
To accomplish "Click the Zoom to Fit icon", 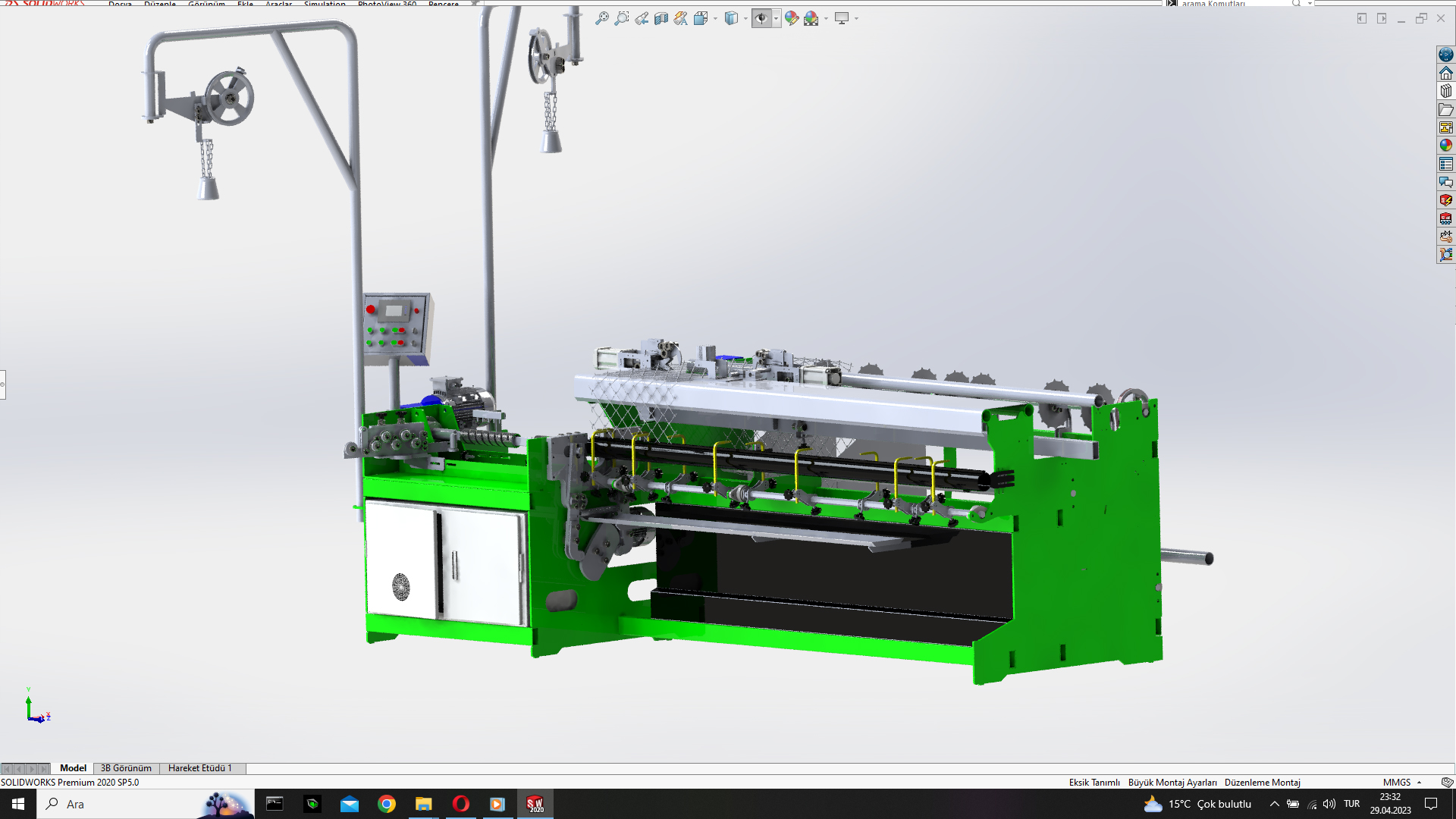I will [x=601, y=18].
